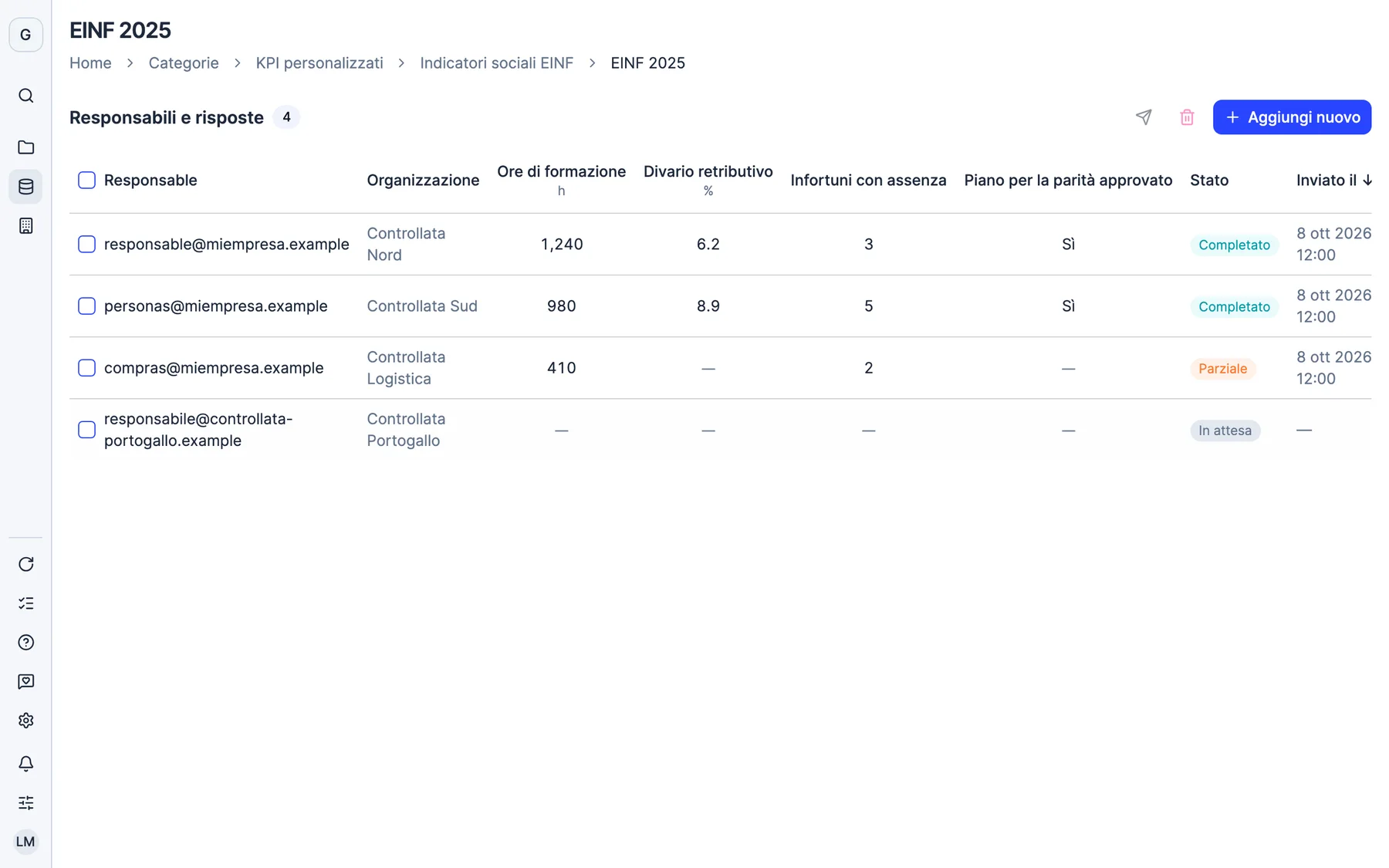Open the sliders preferences icon
Screen dimensions: 1389x868
click(x=25, y=803)
